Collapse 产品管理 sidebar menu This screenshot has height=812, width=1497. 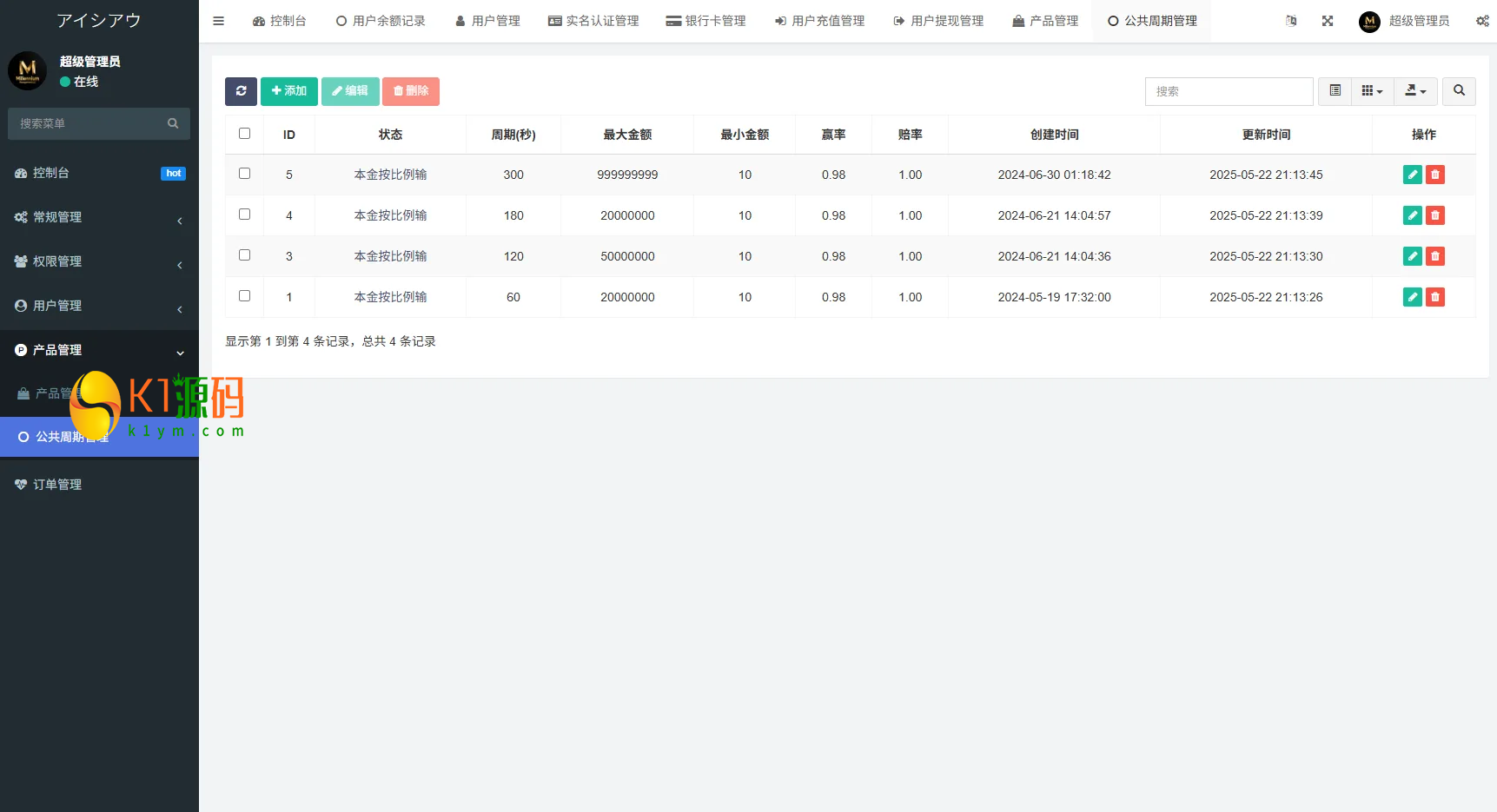click(x=99, y=350)
